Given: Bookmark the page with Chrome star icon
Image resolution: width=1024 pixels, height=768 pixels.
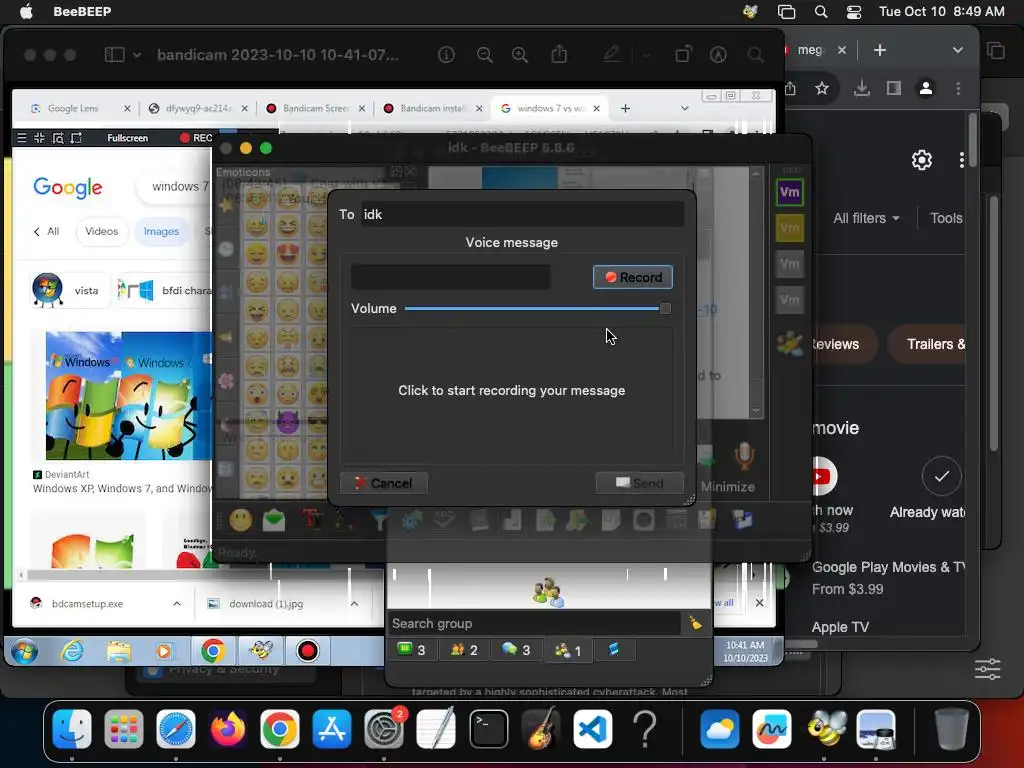Looking at the screenshot, I should pos(822,88).
